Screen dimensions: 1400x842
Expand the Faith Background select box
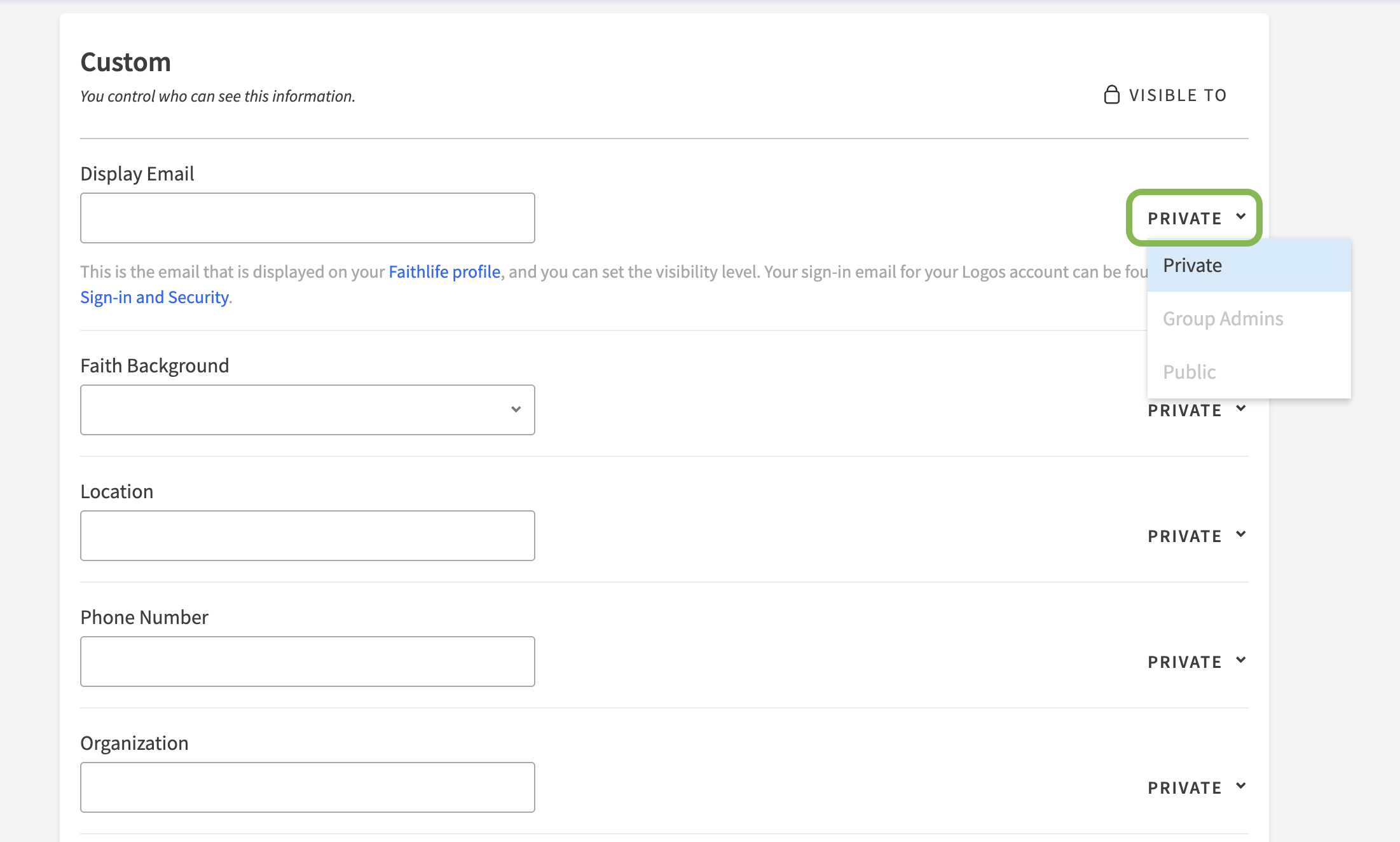[308, 410]
